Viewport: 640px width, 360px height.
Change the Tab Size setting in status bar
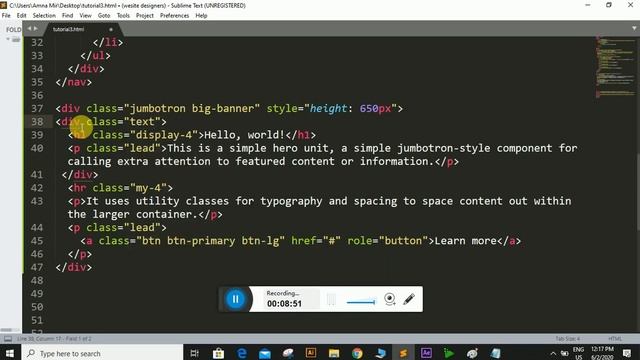567,339
